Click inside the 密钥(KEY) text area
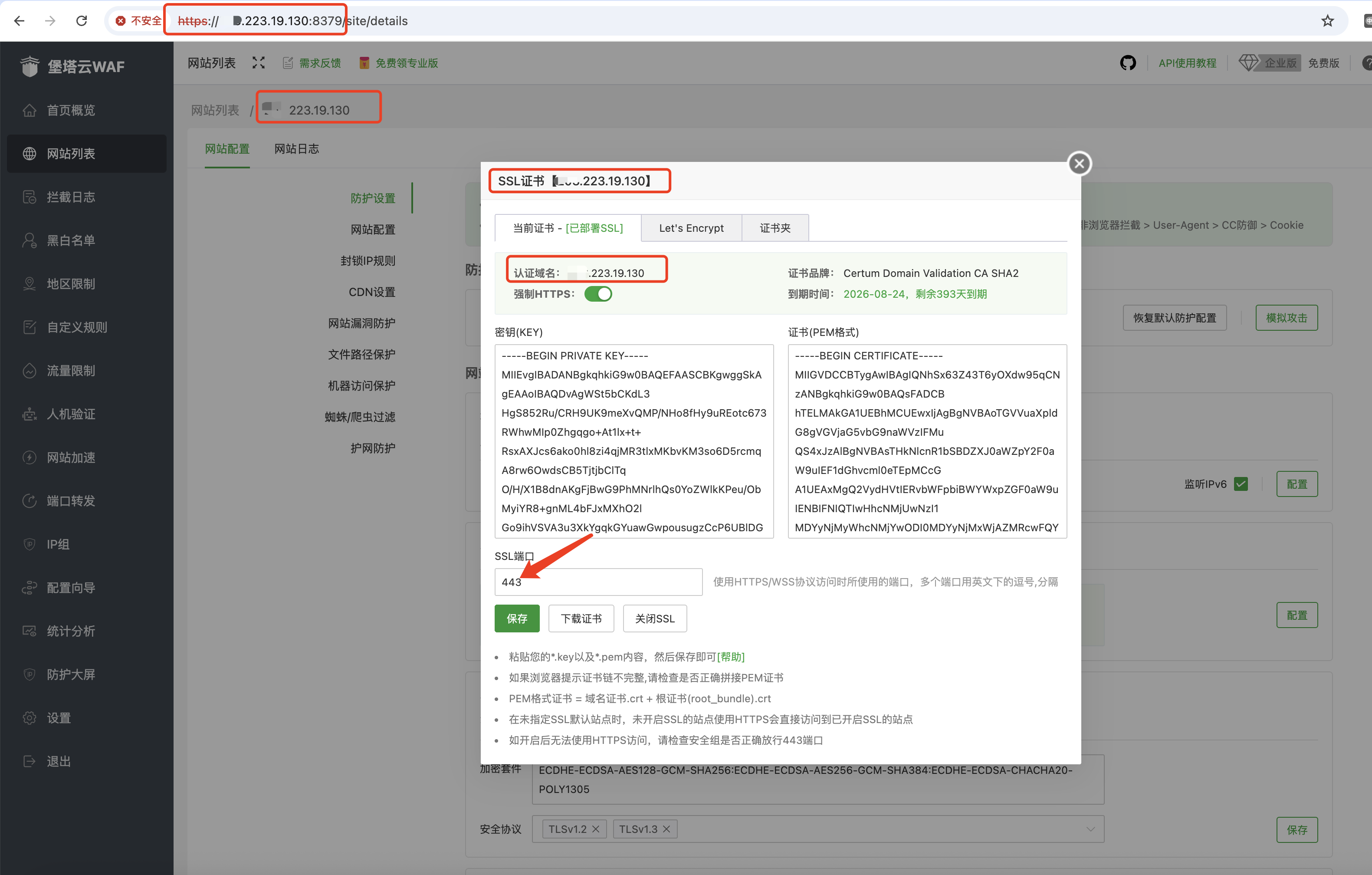 tap(634, 441)
